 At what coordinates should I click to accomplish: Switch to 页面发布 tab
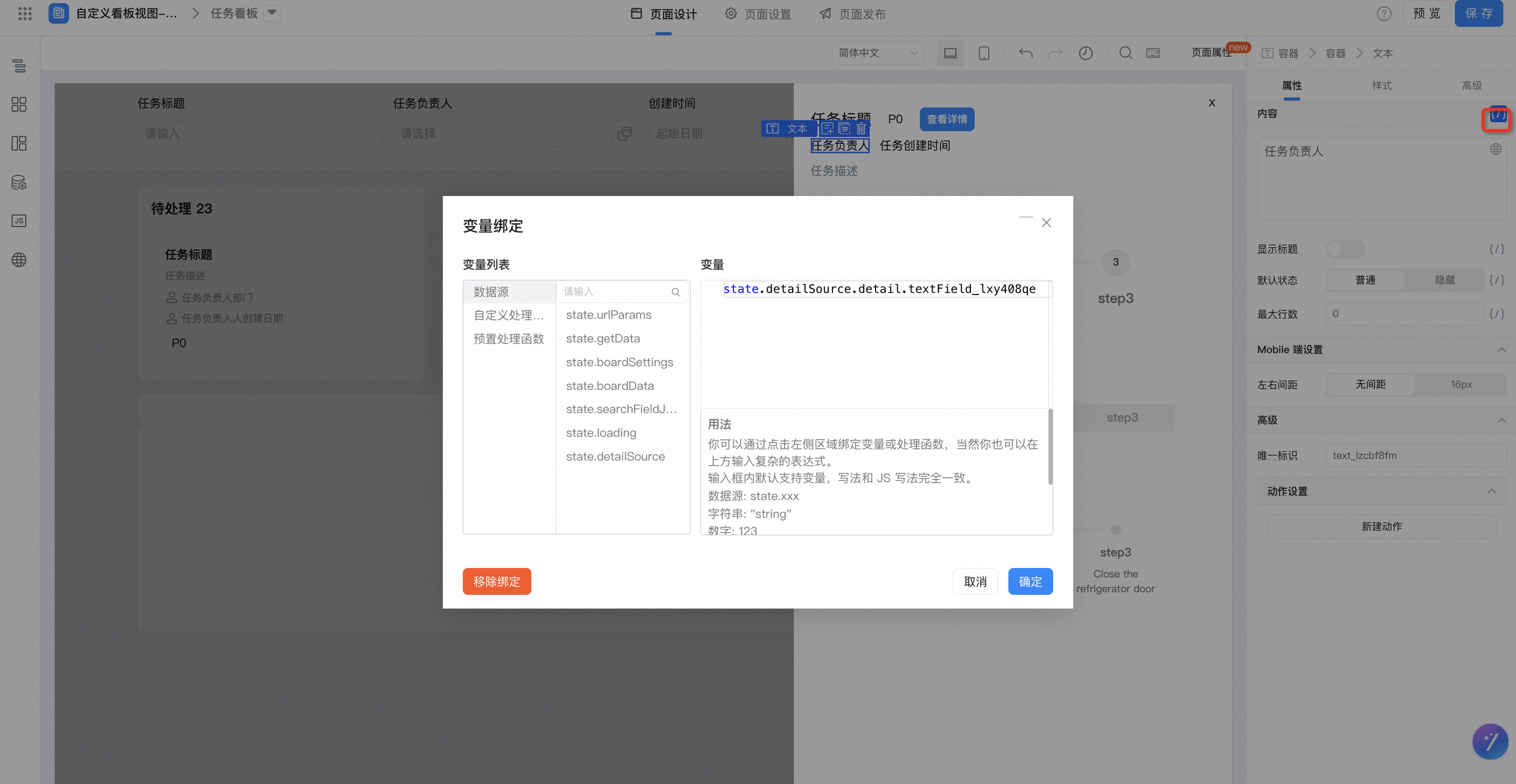coord(853,14)
